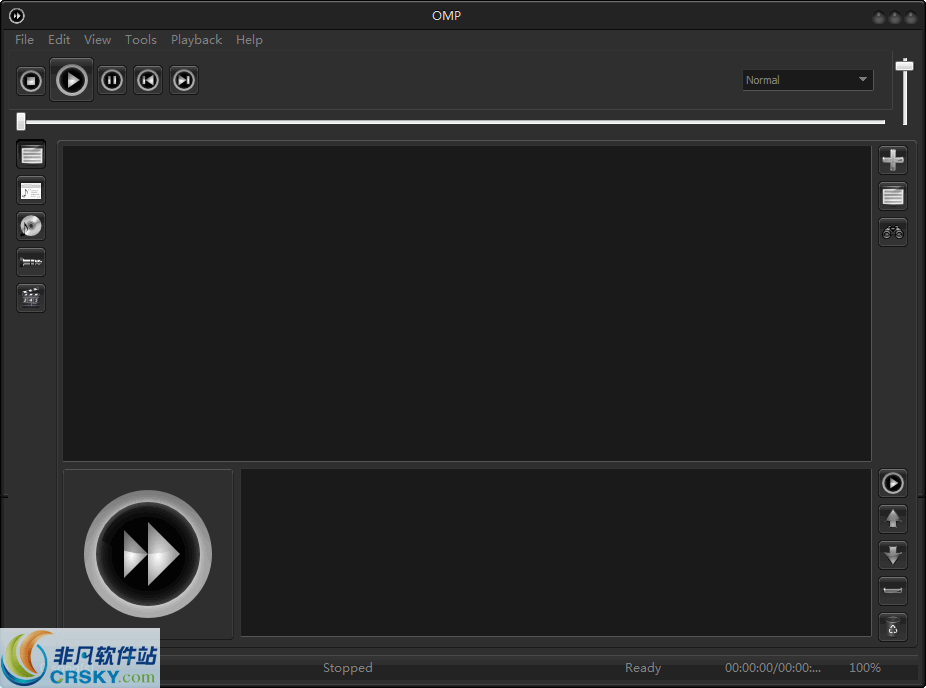The height and width of the screenshot is (688, 926).
Task: Select the music notation sidebar icon
Action: tap(31, 190)
